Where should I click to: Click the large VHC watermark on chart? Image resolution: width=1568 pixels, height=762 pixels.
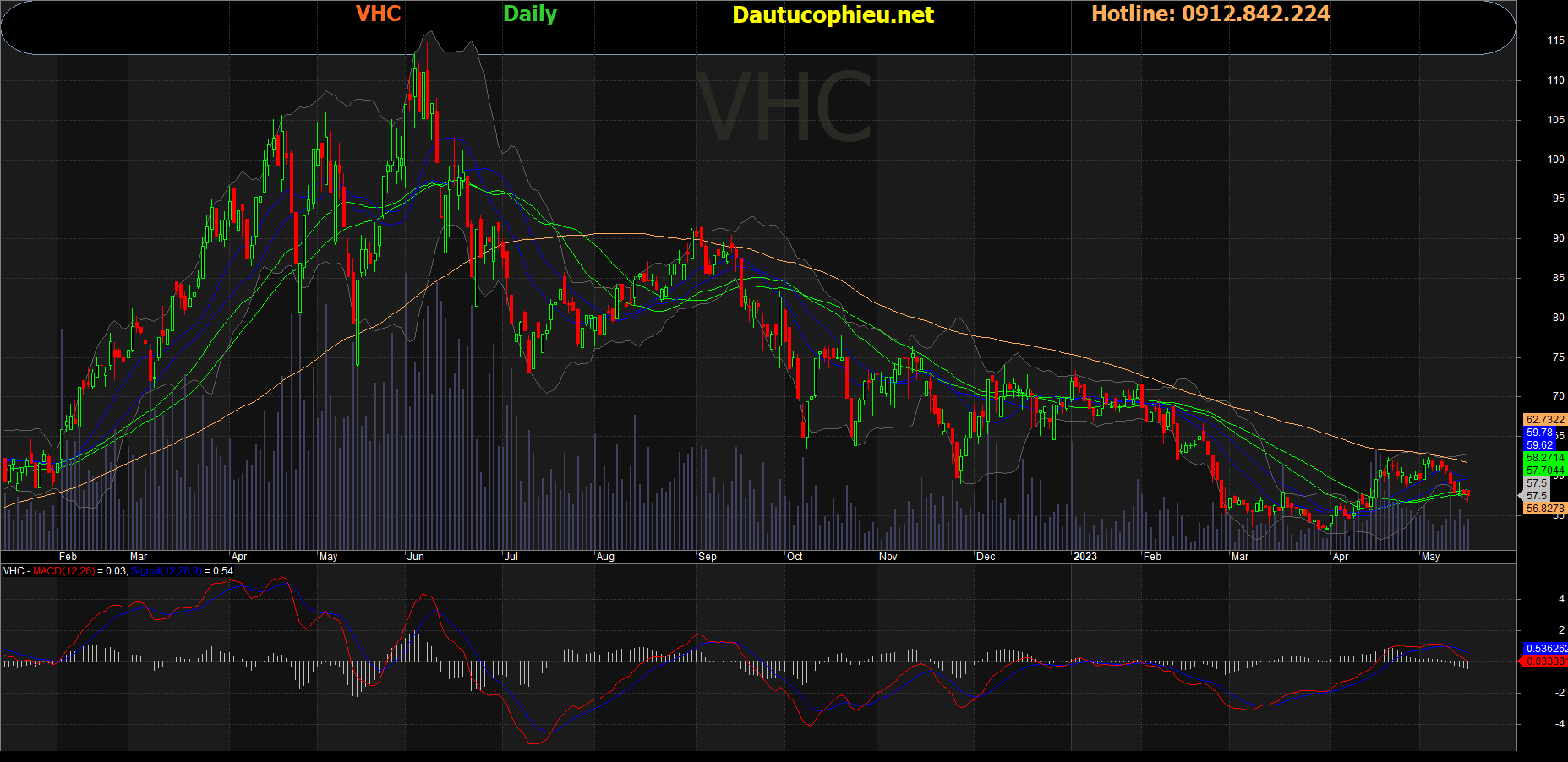click(786, 108)
